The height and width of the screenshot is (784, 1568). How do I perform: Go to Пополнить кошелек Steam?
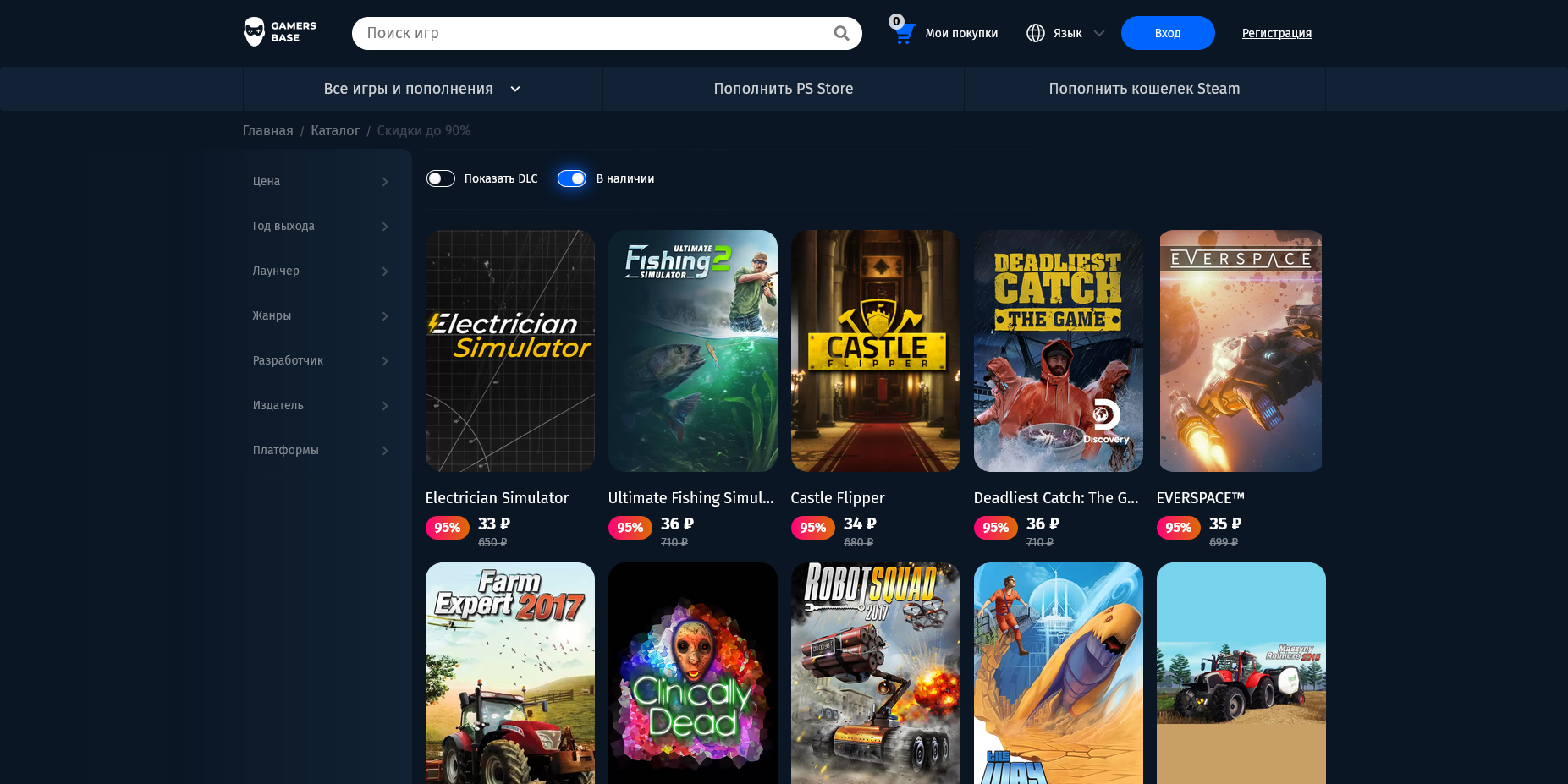1145,89
